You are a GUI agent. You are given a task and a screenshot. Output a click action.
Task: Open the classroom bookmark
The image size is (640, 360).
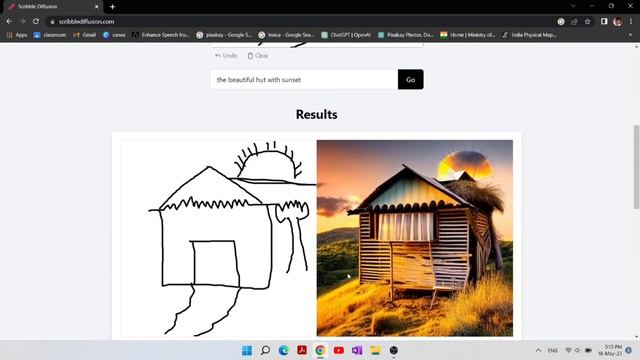pyautogui.click(x=50, y=35)
